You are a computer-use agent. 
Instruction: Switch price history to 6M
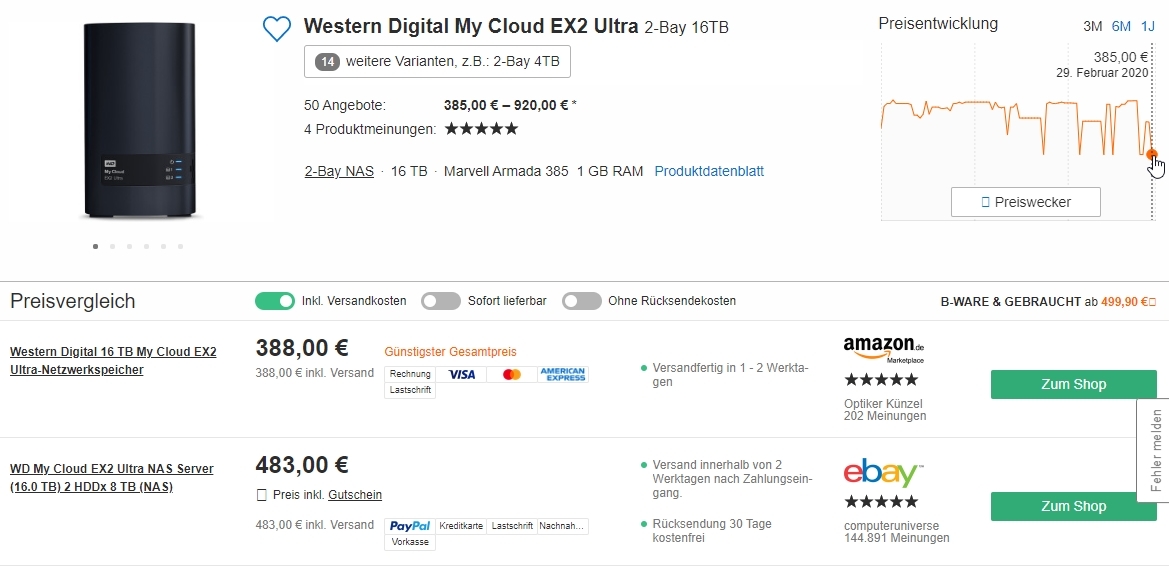pyautogui.click(x=1121, y=26)
